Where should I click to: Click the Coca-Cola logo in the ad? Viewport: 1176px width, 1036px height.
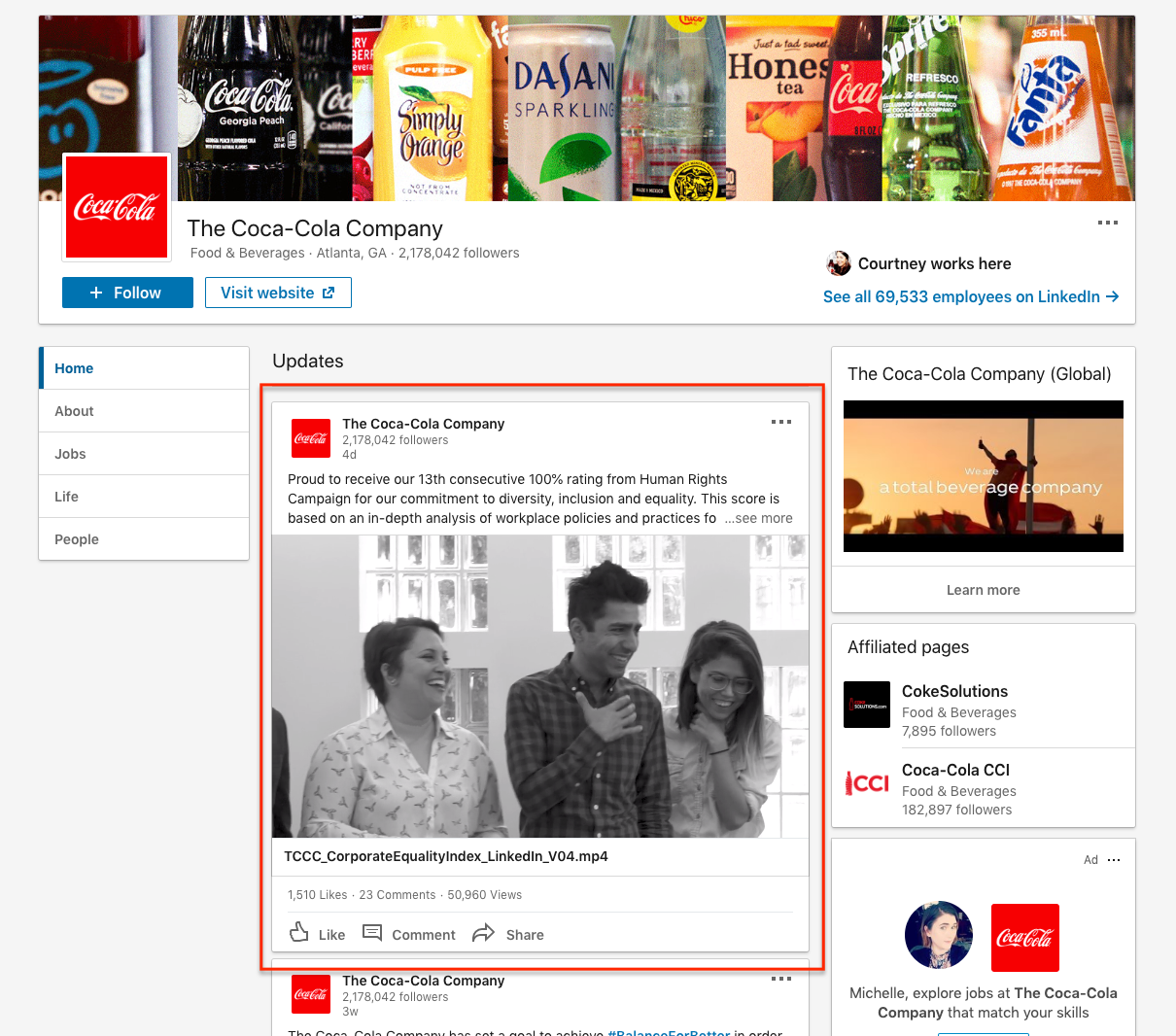point(1025,938)
